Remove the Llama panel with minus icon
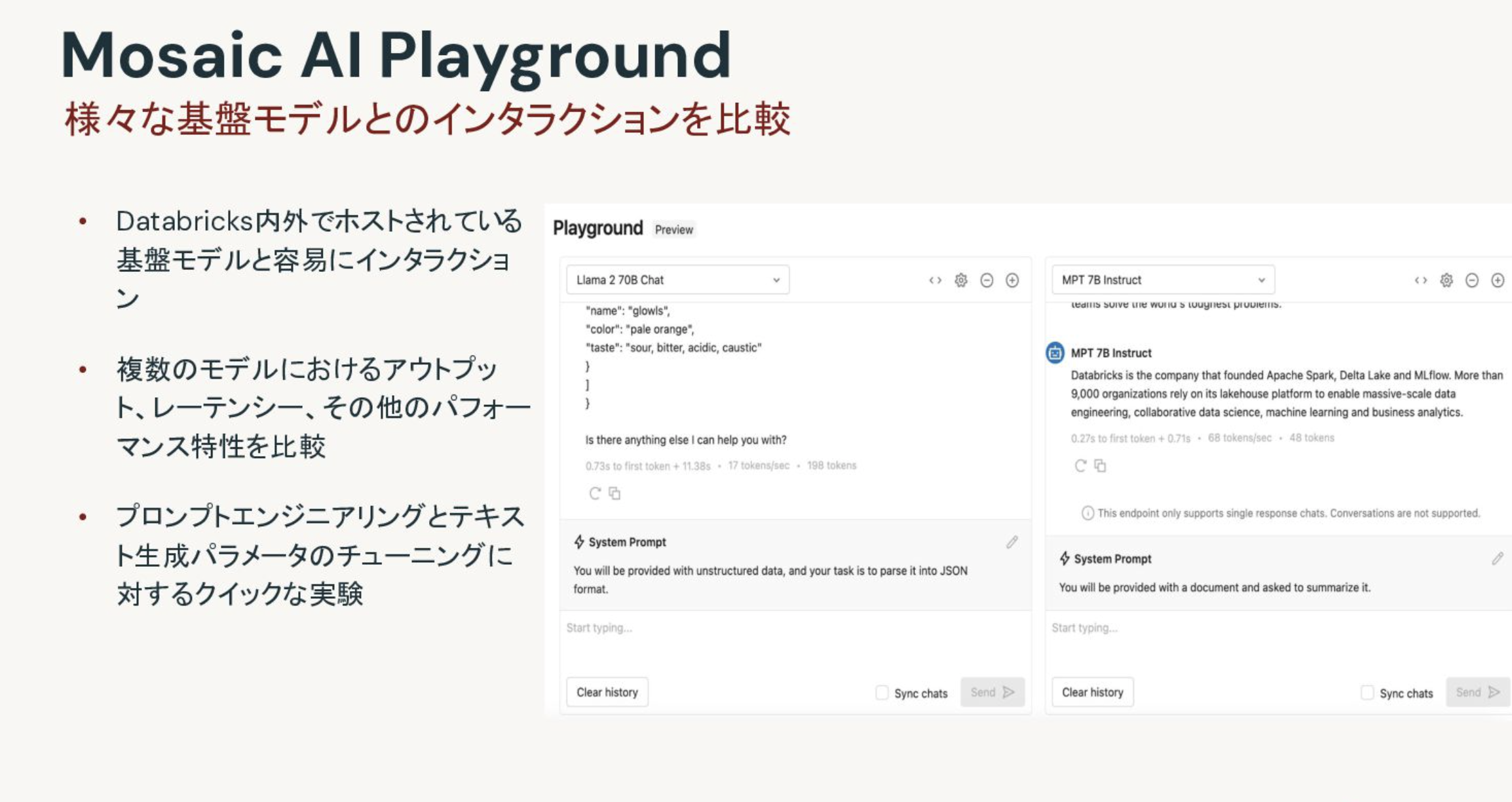This screenshot has height=802, width=1512. click(x=987, y=280)
